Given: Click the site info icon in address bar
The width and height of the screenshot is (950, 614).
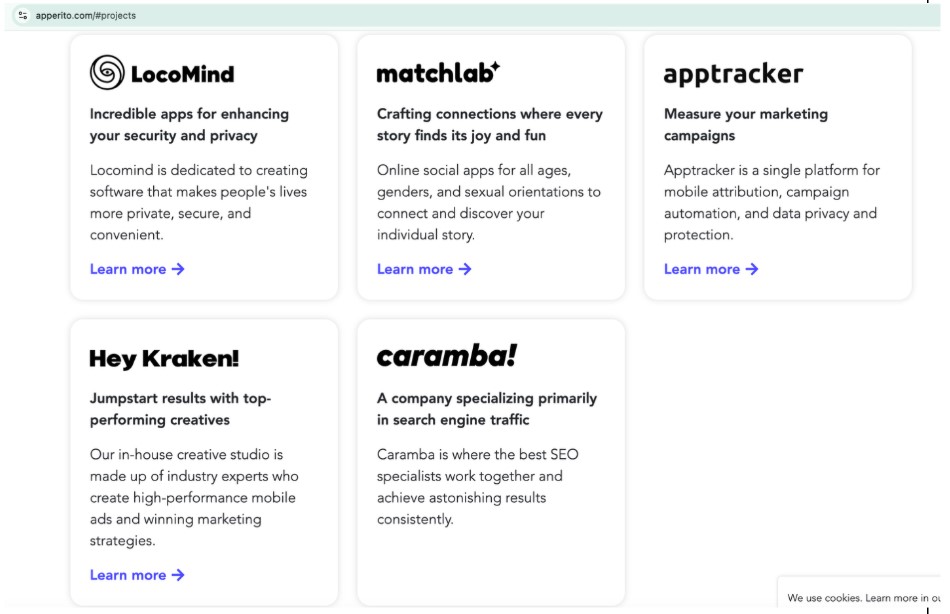Looking at the screenshot, I should tap(23, 15).
